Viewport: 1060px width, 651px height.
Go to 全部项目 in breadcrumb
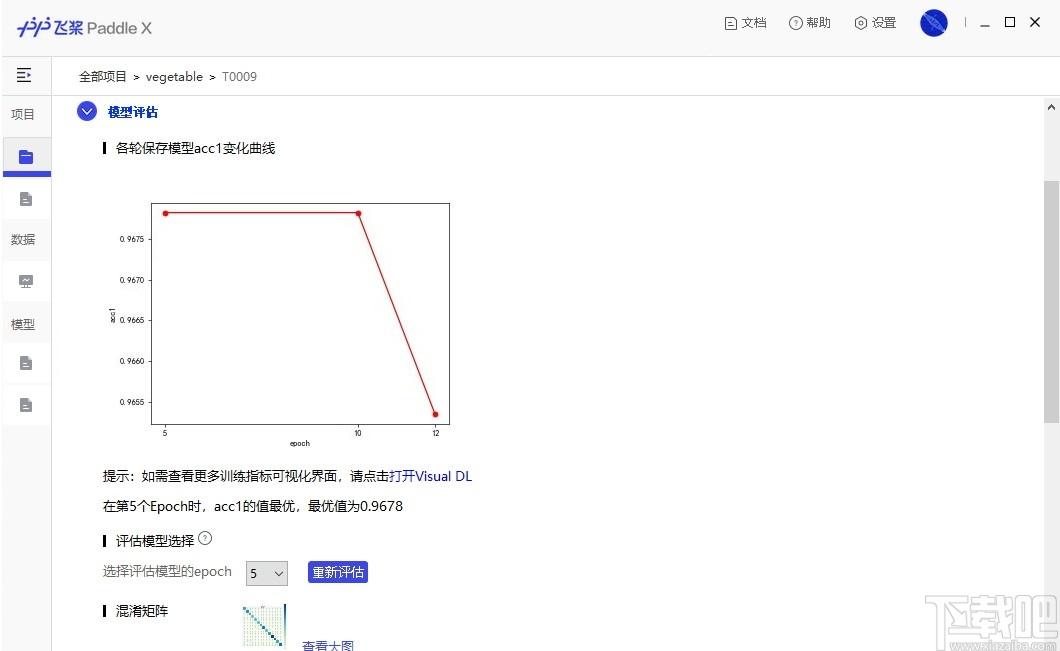pyautogui.click(x=103, y=76)
